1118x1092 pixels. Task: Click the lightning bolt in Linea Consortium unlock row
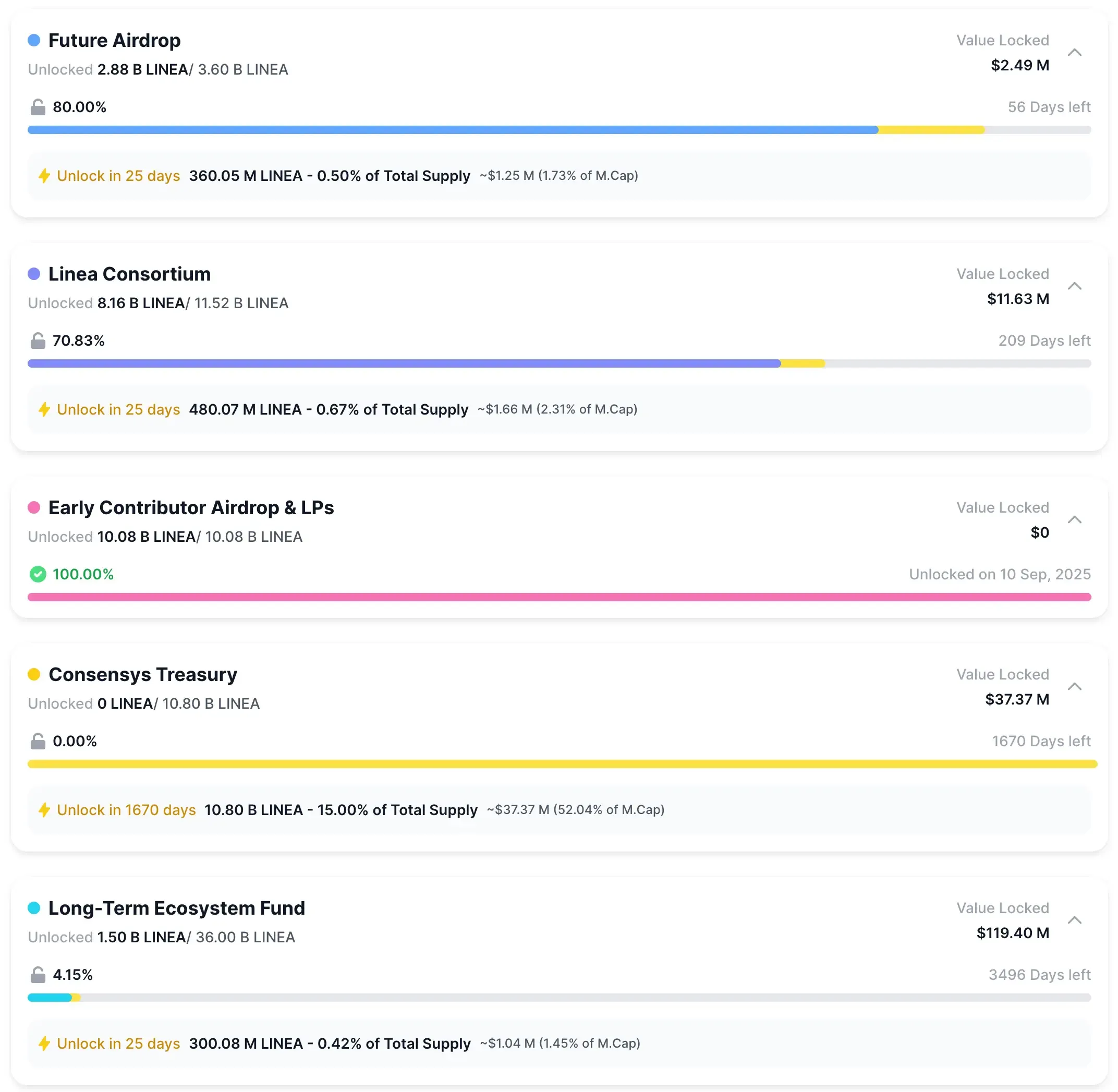pos(44,409)
